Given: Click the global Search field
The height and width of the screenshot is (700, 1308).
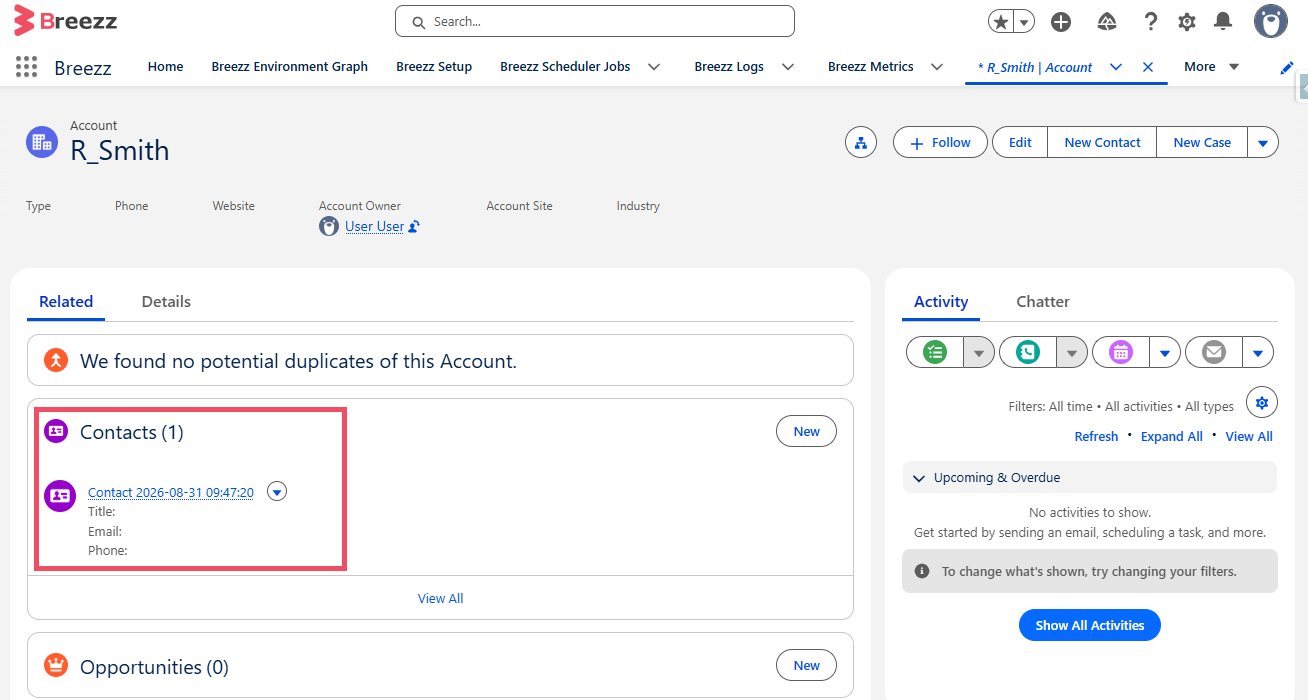Looking at the screenshot, I should pyautogui.click(x=595, y=21).
